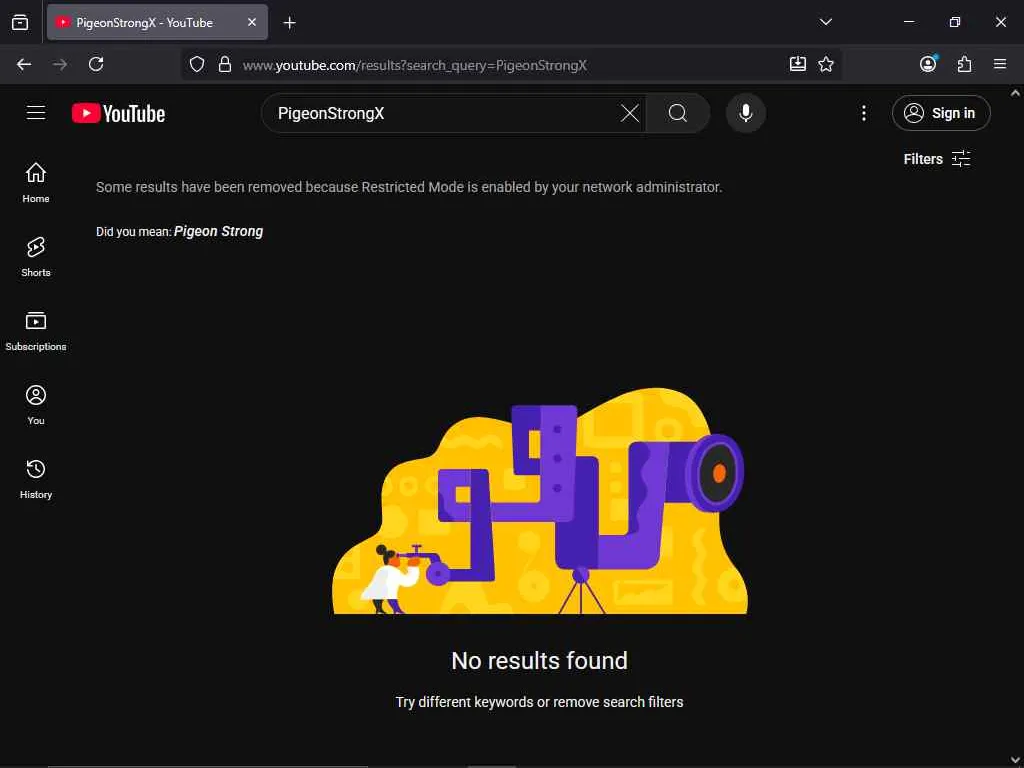Open Shorts in sidebar

36,257
